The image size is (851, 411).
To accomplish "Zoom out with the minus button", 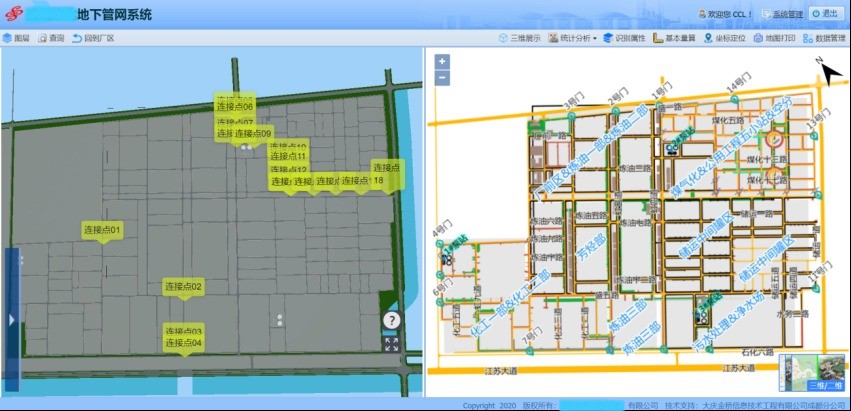I will pyautogui.click(x=442, y=78).
